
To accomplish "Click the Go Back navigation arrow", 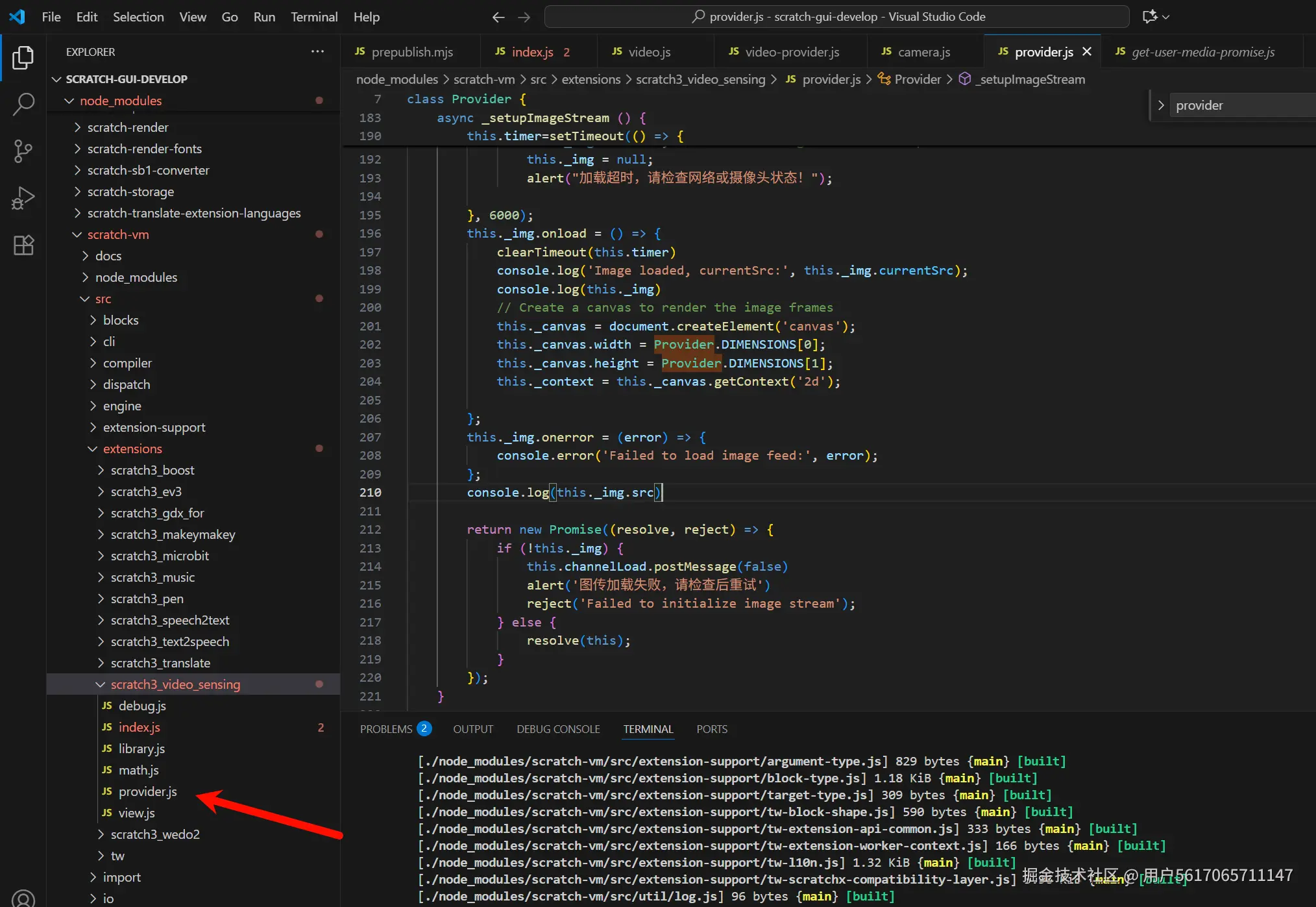I will 498,17.
